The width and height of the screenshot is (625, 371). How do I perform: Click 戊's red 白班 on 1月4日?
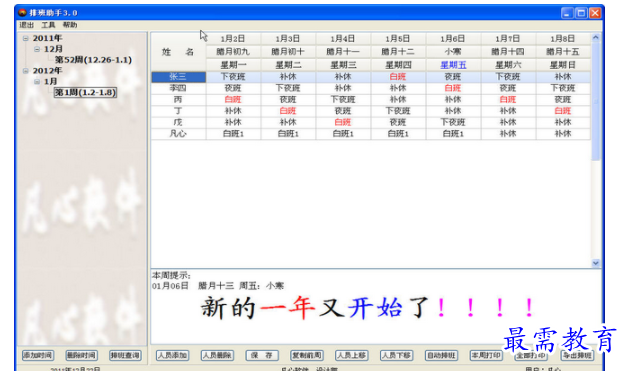coord(343,122)
